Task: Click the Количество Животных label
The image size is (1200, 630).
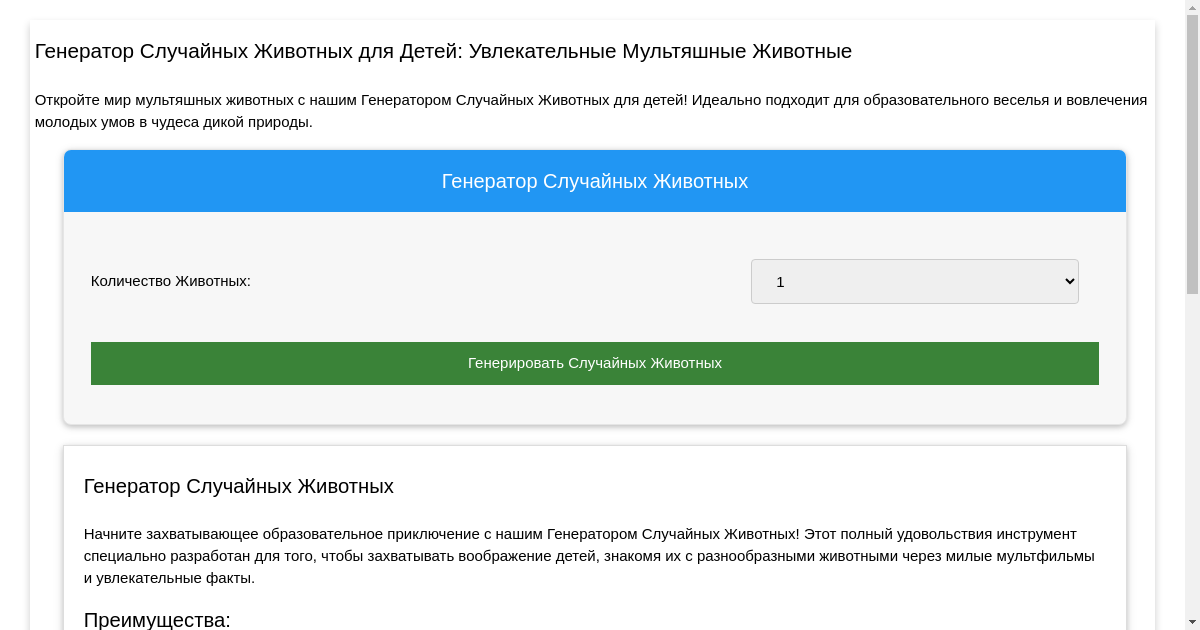Action: [171, 281]
